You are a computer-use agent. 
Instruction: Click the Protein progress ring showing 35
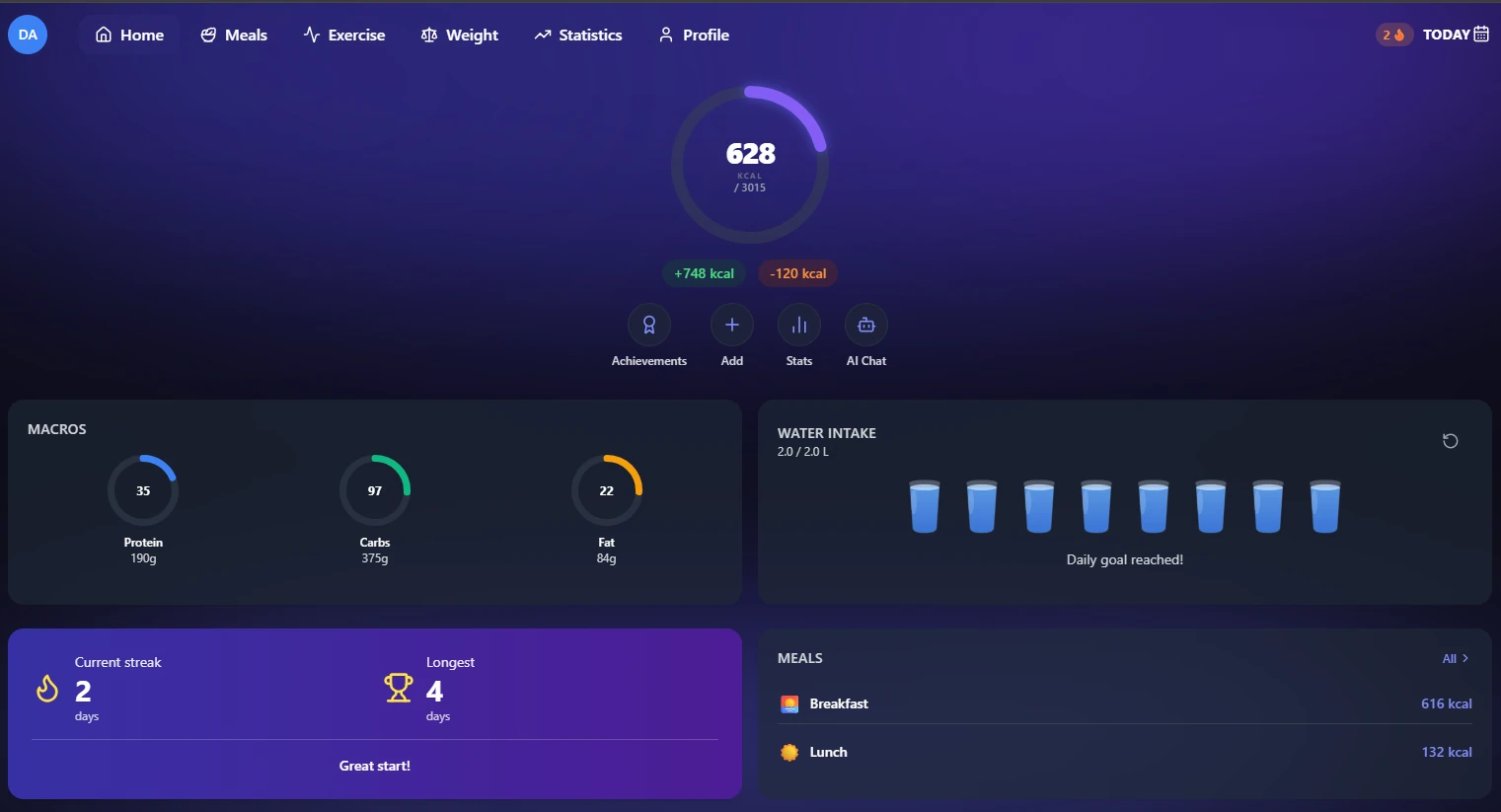[143, 490]
